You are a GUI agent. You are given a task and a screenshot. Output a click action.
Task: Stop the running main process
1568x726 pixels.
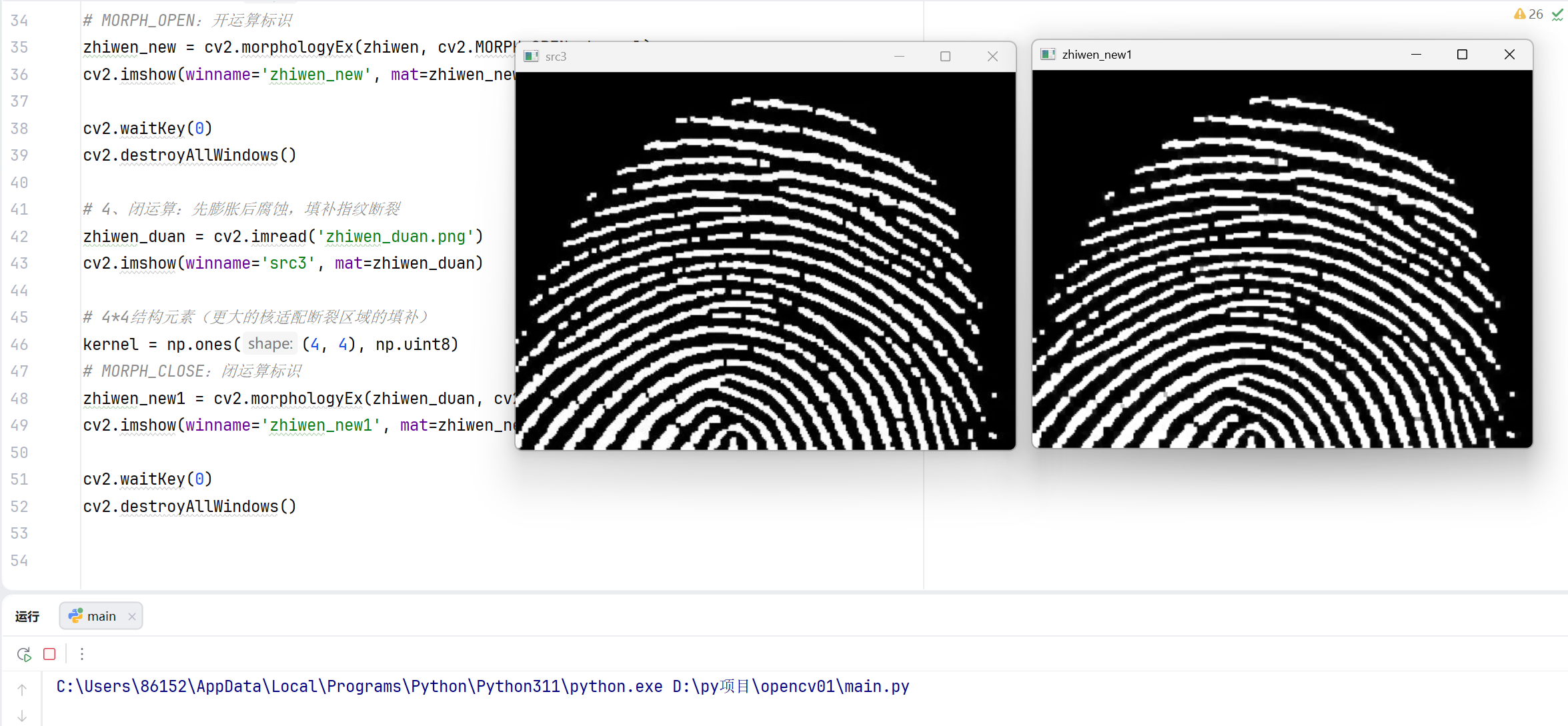49,654
